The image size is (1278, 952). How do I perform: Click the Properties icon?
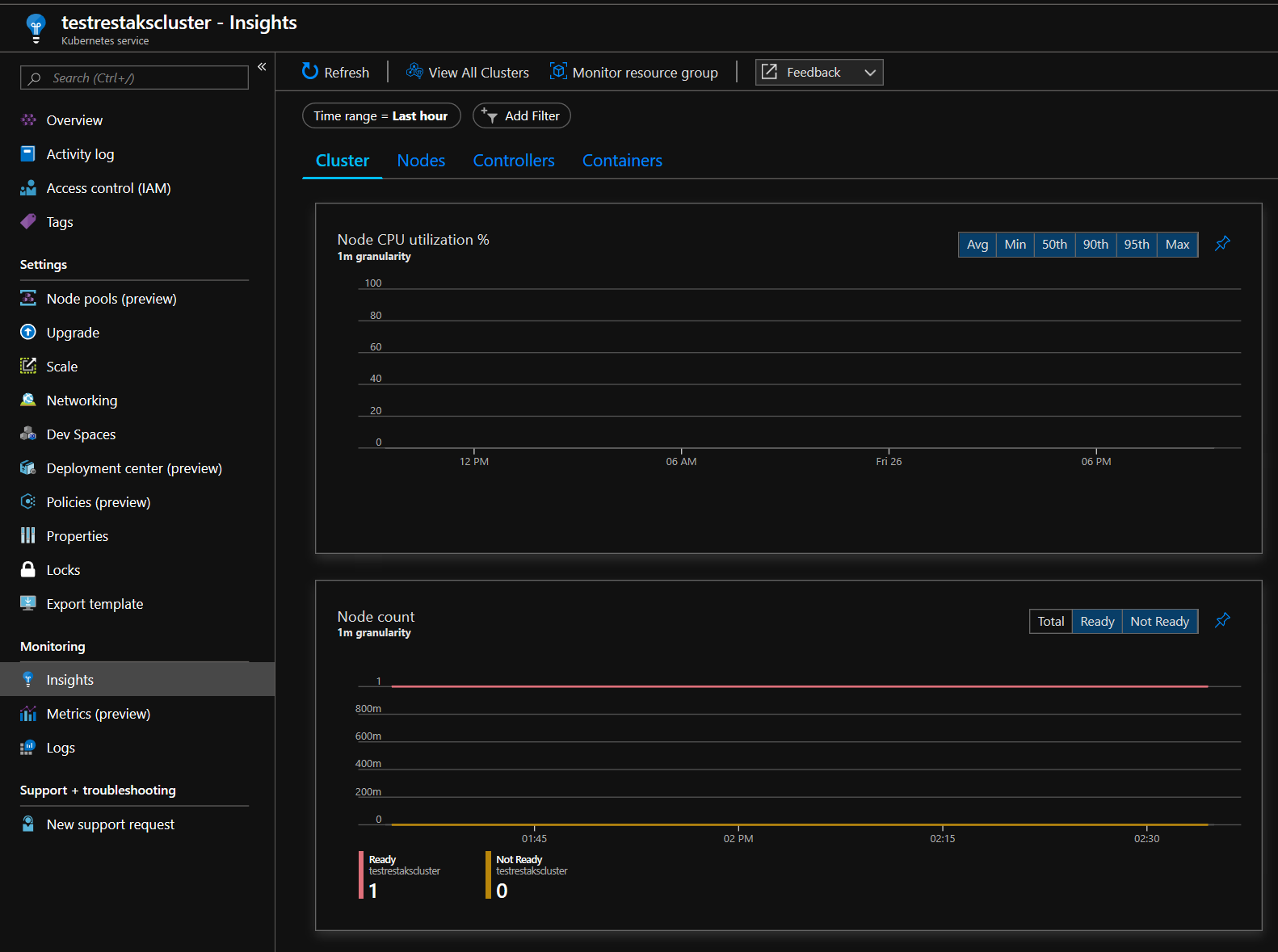[28, 536]
